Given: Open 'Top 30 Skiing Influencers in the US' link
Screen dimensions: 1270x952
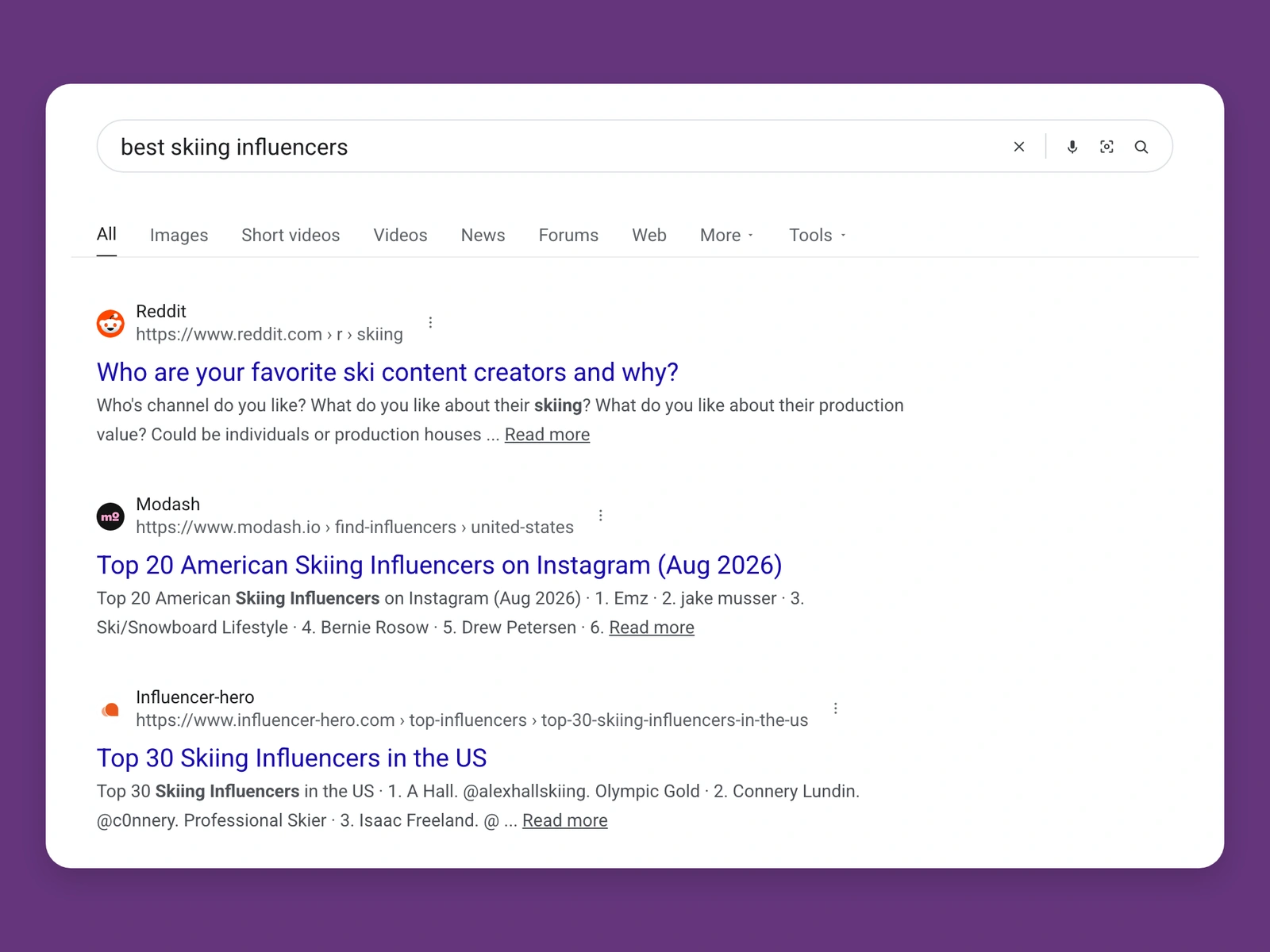Looking at the screenshot, I should tap(291, 758).
